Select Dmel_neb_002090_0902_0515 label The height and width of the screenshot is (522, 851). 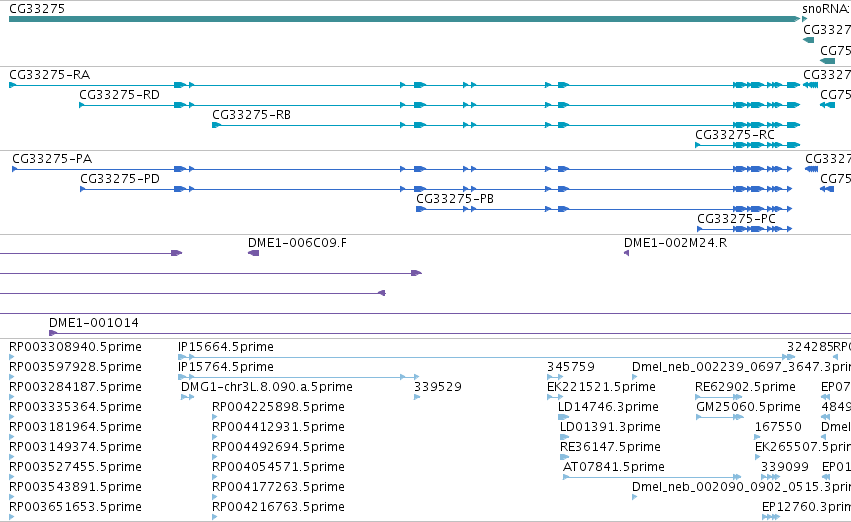741,487
